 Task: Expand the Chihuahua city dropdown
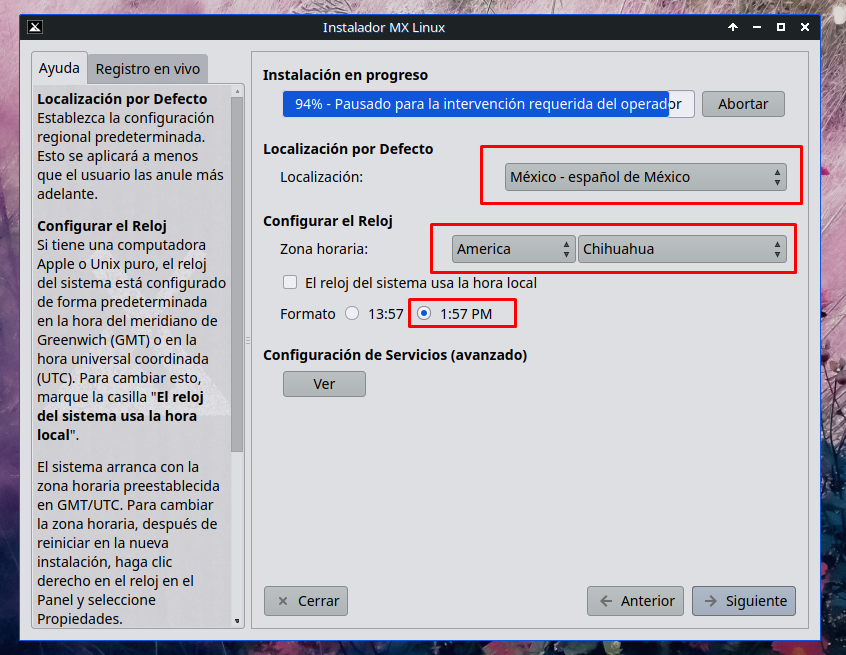click(682, 249)
